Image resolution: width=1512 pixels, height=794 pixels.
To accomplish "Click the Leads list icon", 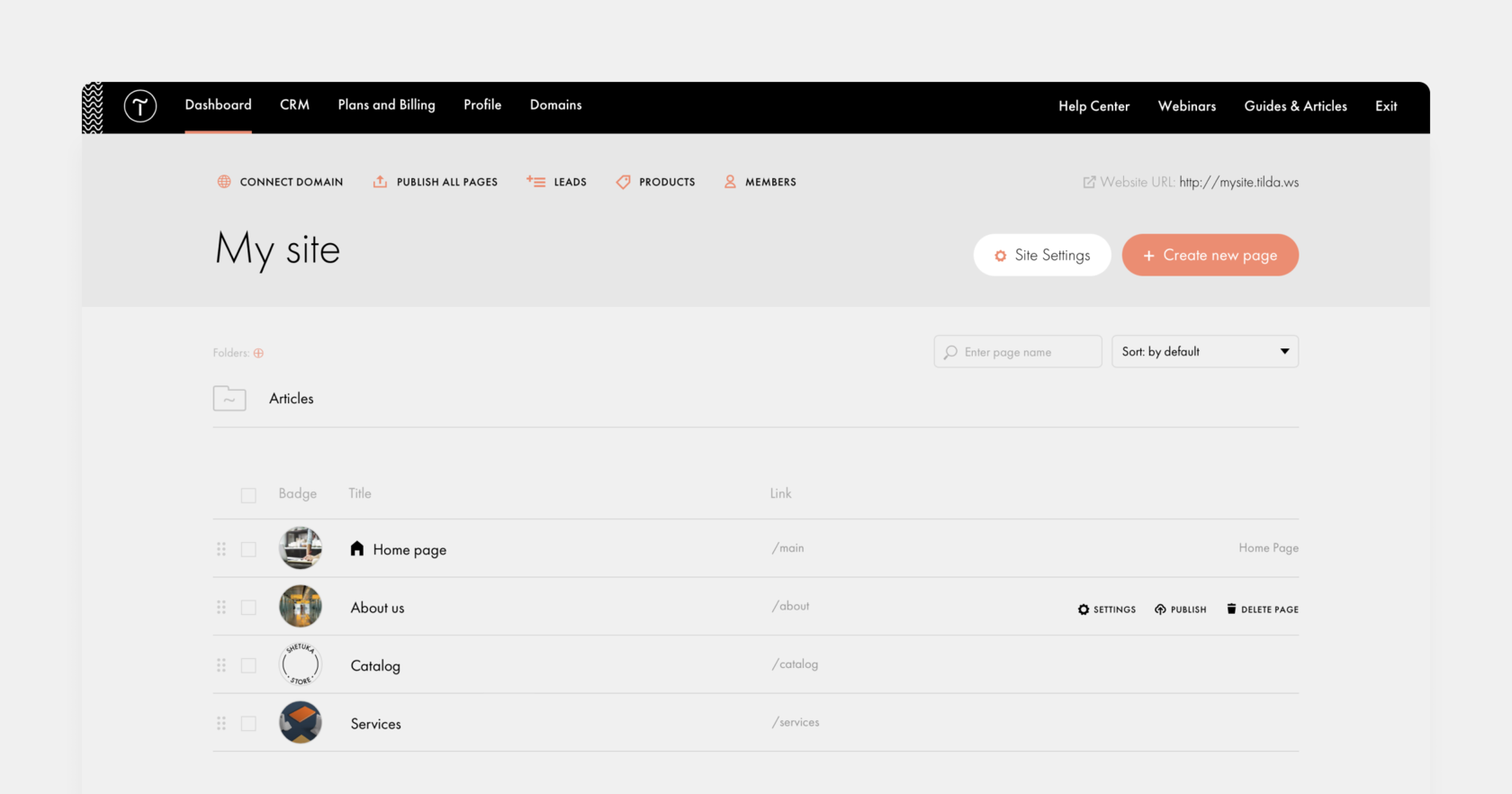I will pyautogui.click(x=535, y=182).
